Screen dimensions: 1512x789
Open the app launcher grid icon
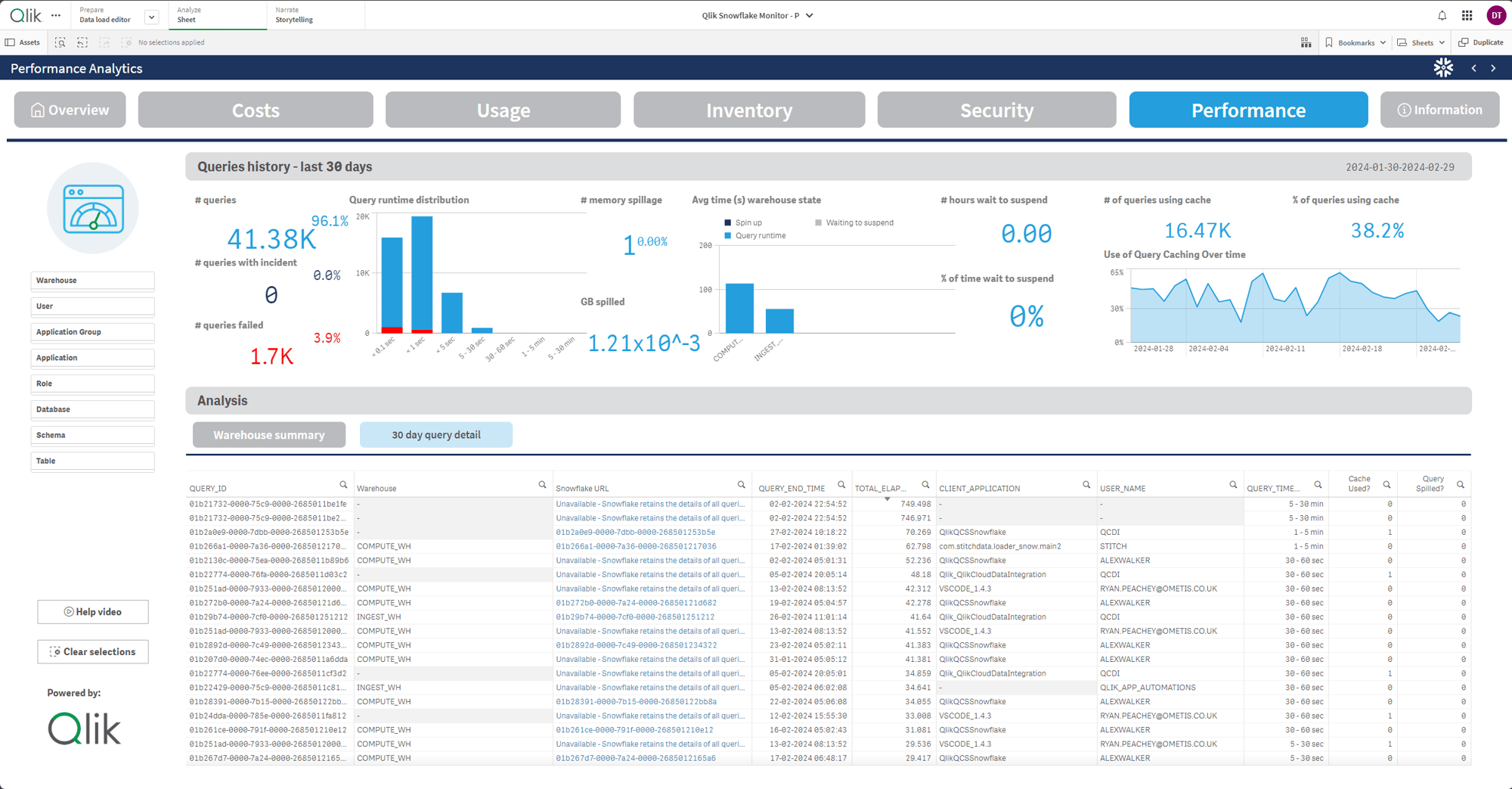[x=1467, y=15]
